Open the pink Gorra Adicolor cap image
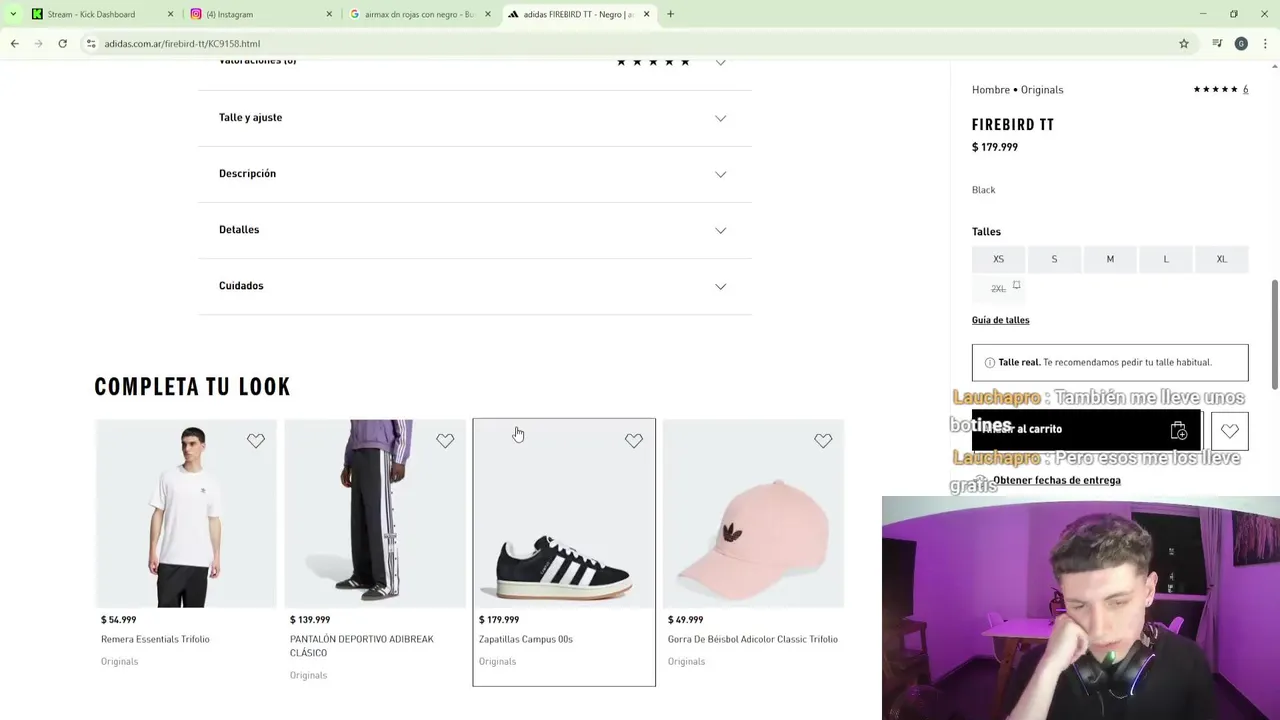 tap(753, 514)
